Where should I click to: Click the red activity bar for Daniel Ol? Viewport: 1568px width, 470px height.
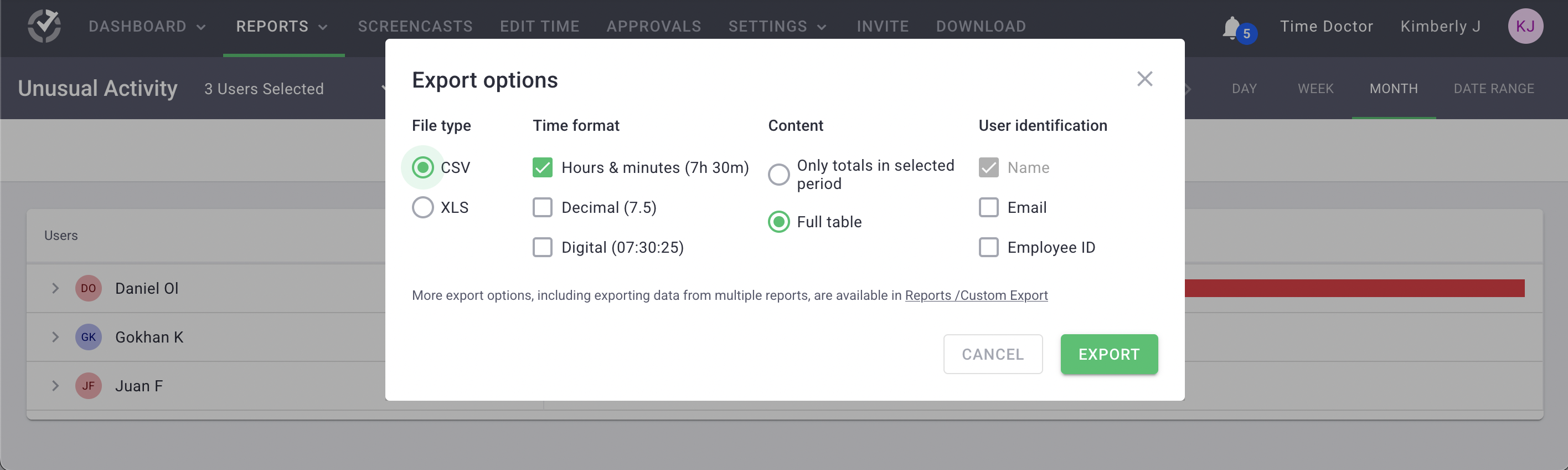[1354, 288]
